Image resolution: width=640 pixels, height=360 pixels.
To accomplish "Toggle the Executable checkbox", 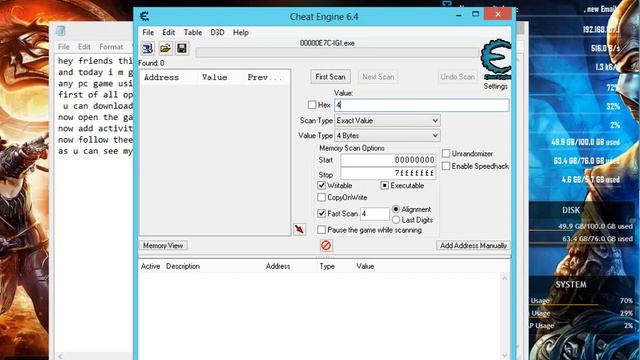I will (x=384, y=185).
